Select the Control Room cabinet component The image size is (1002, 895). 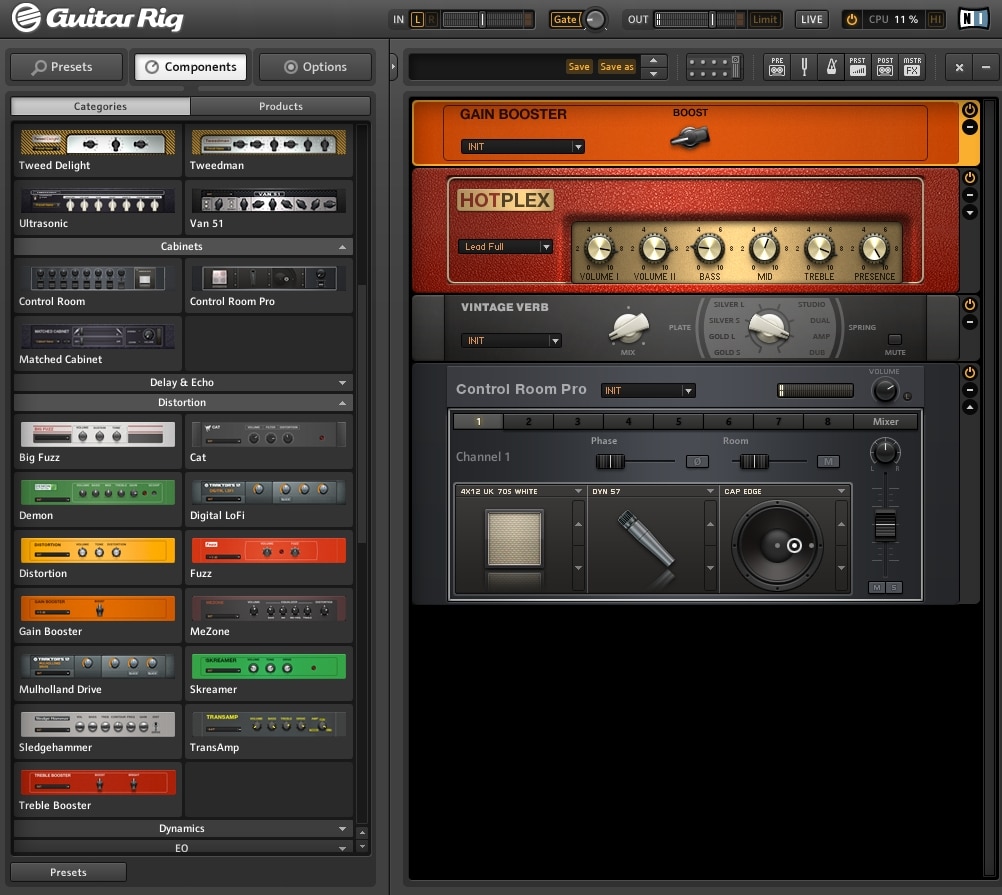[x=98, y=286]
